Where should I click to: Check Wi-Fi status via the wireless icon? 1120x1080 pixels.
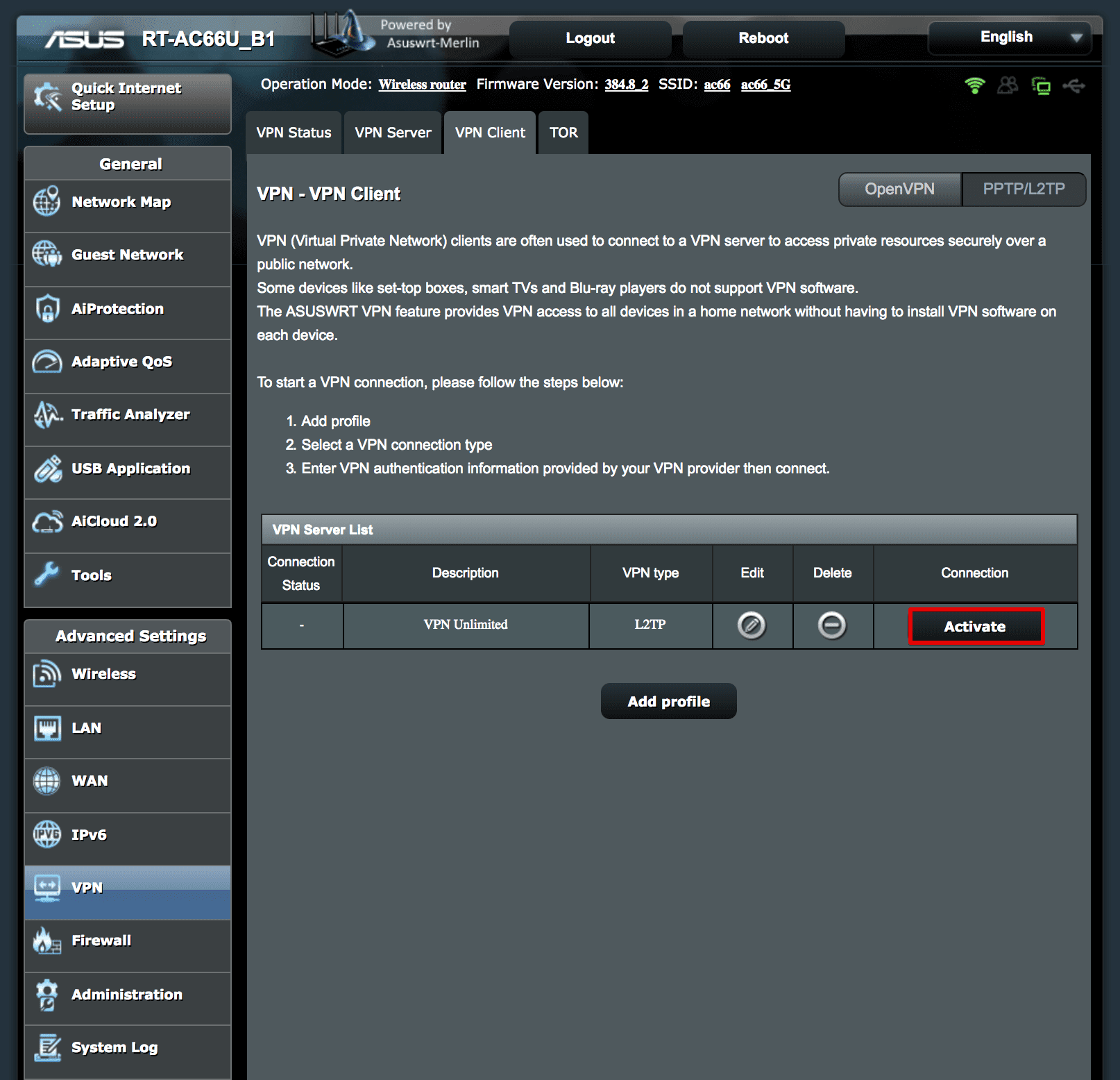pos(974,86)
